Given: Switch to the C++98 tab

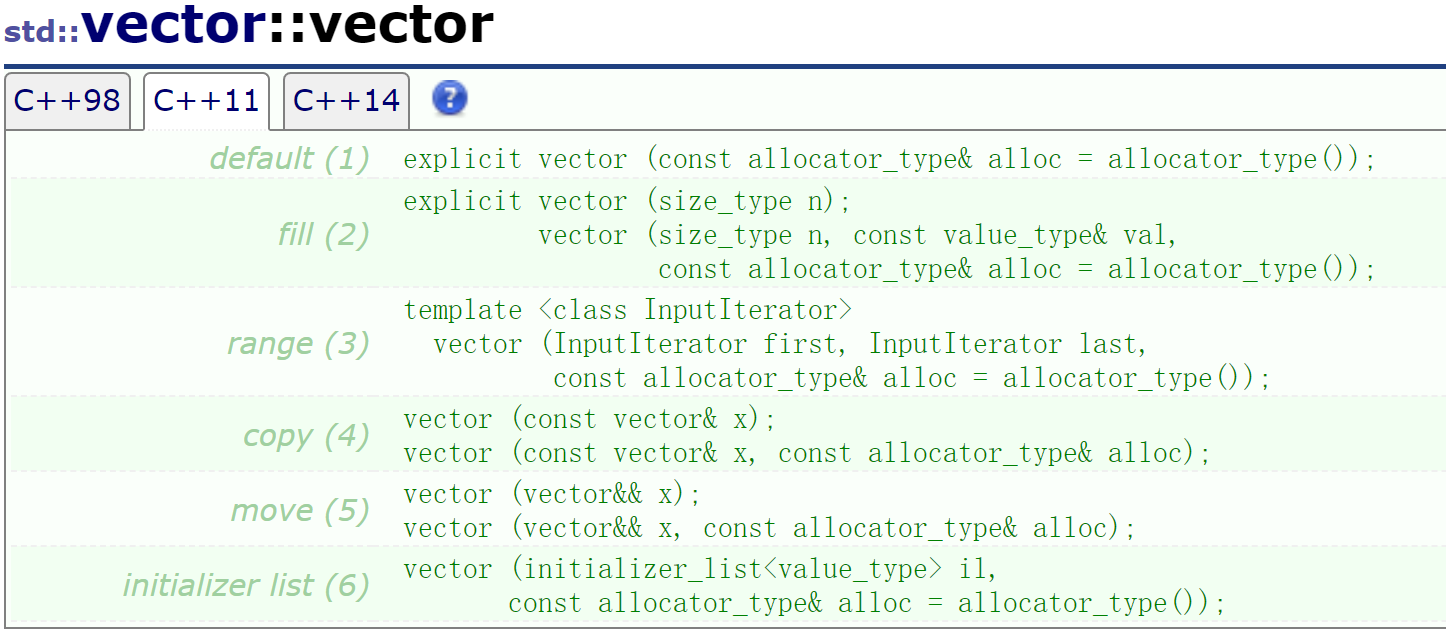Looking at the screenshot, I should click(x=67, y=100).
